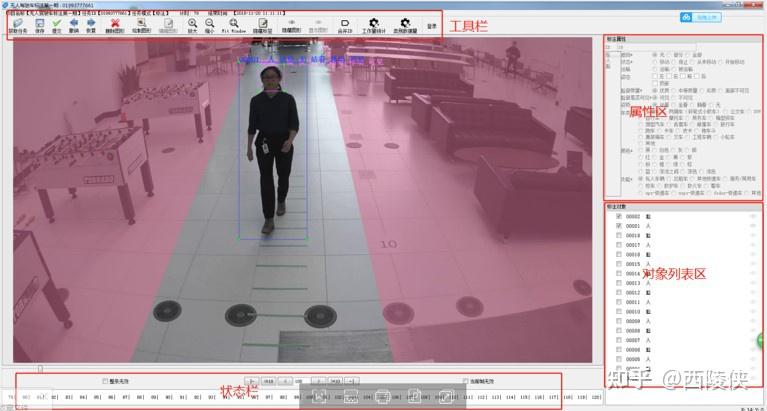Select the 编辑图形 edit shape tool
The height and width of the screenshot is (411, 767).
[x=168, y=25]
